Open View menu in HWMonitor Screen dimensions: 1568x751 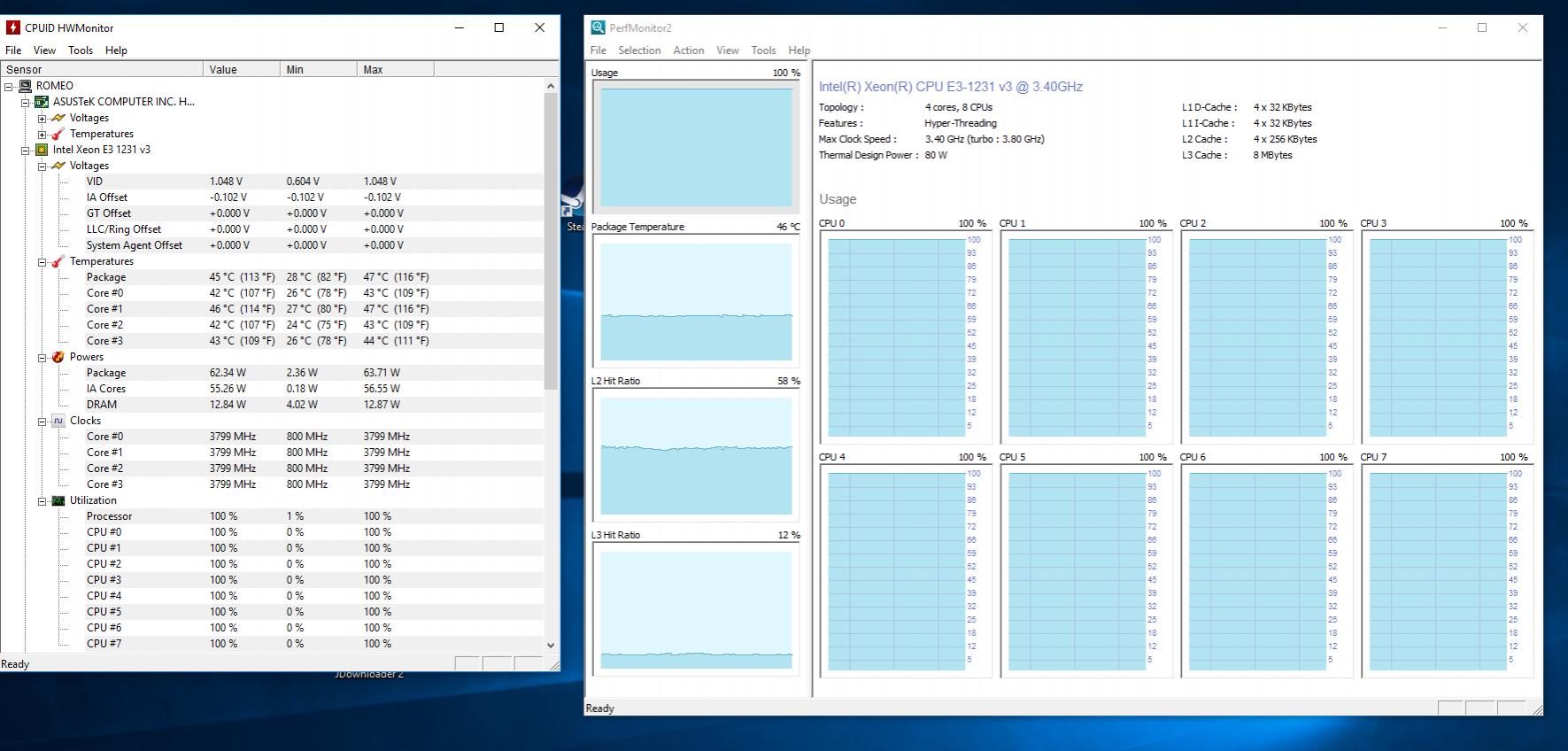(44, 50)
